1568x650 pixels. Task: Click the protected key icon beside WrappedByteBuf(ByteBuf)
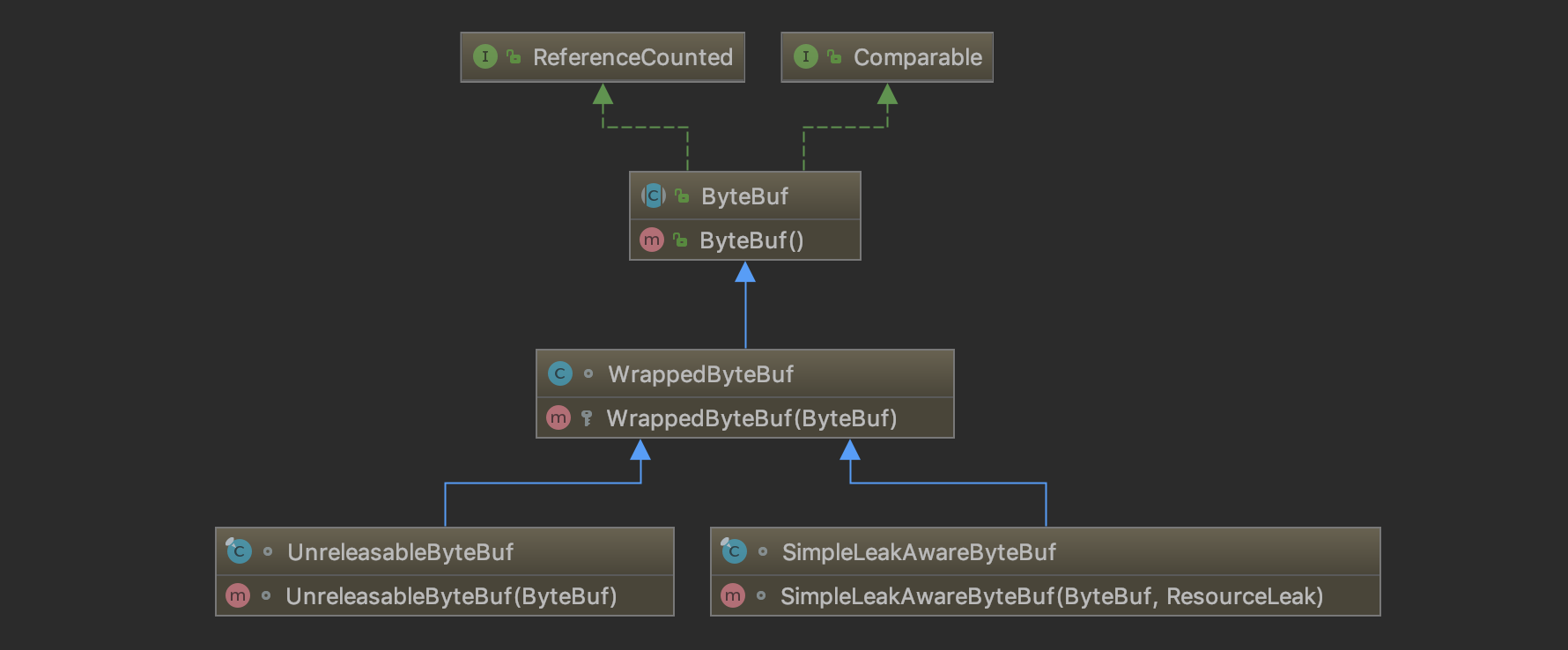click(587, 417)
